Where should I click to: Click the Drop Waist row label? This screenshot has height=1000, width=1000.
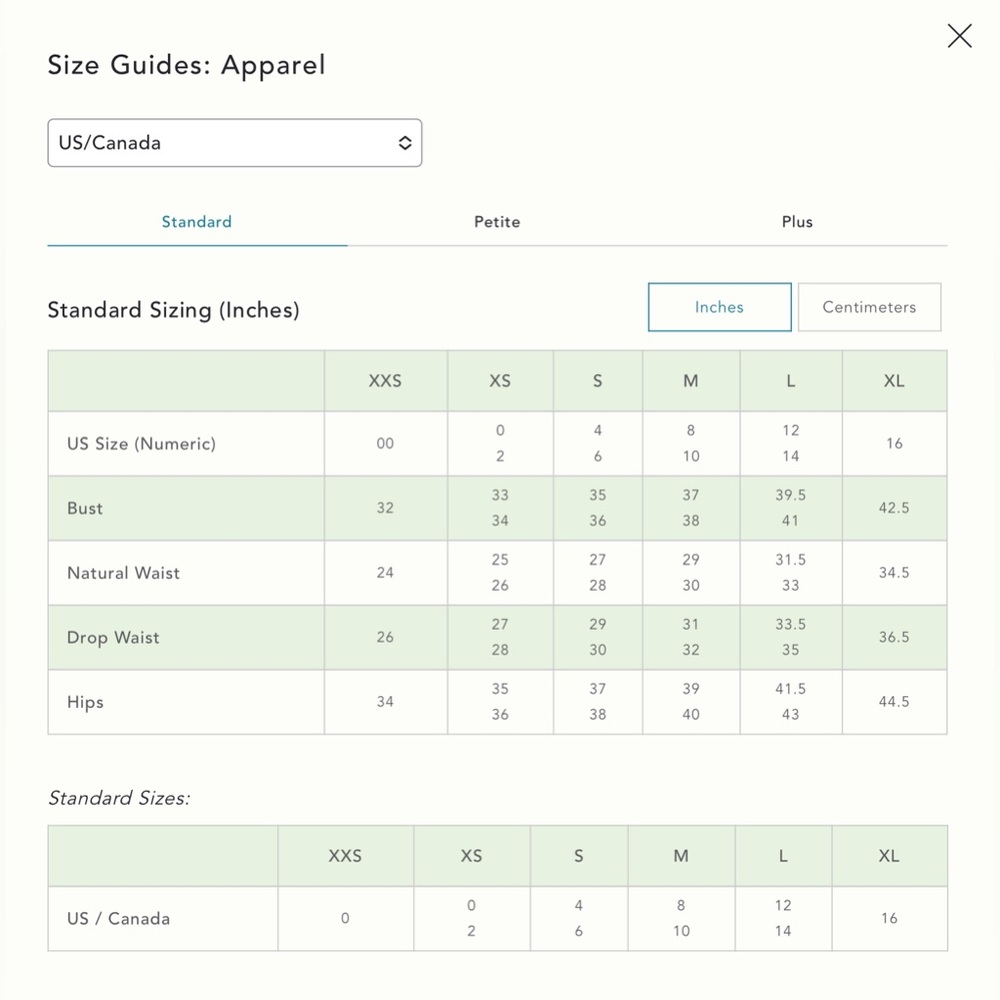click(113, 637)
